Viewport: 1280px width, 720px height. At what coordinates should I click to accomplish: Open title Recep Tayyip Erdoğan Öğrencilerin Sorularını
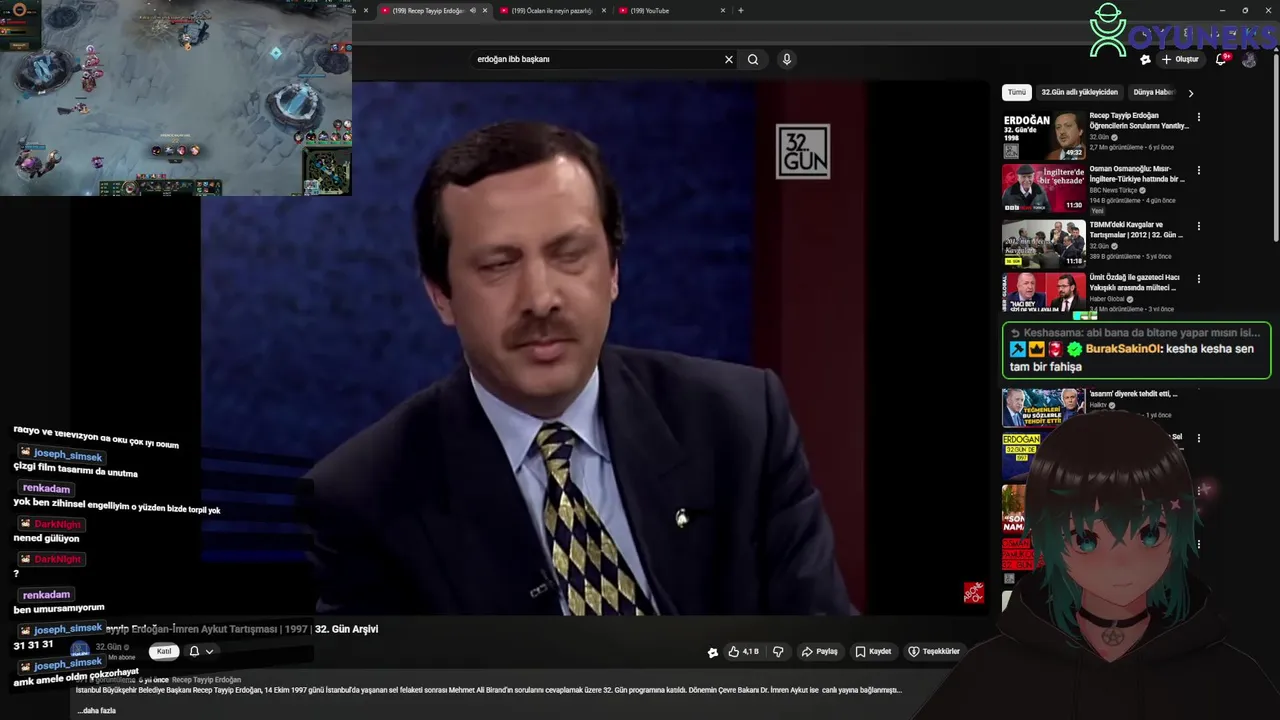click(x=1139, y=121)
